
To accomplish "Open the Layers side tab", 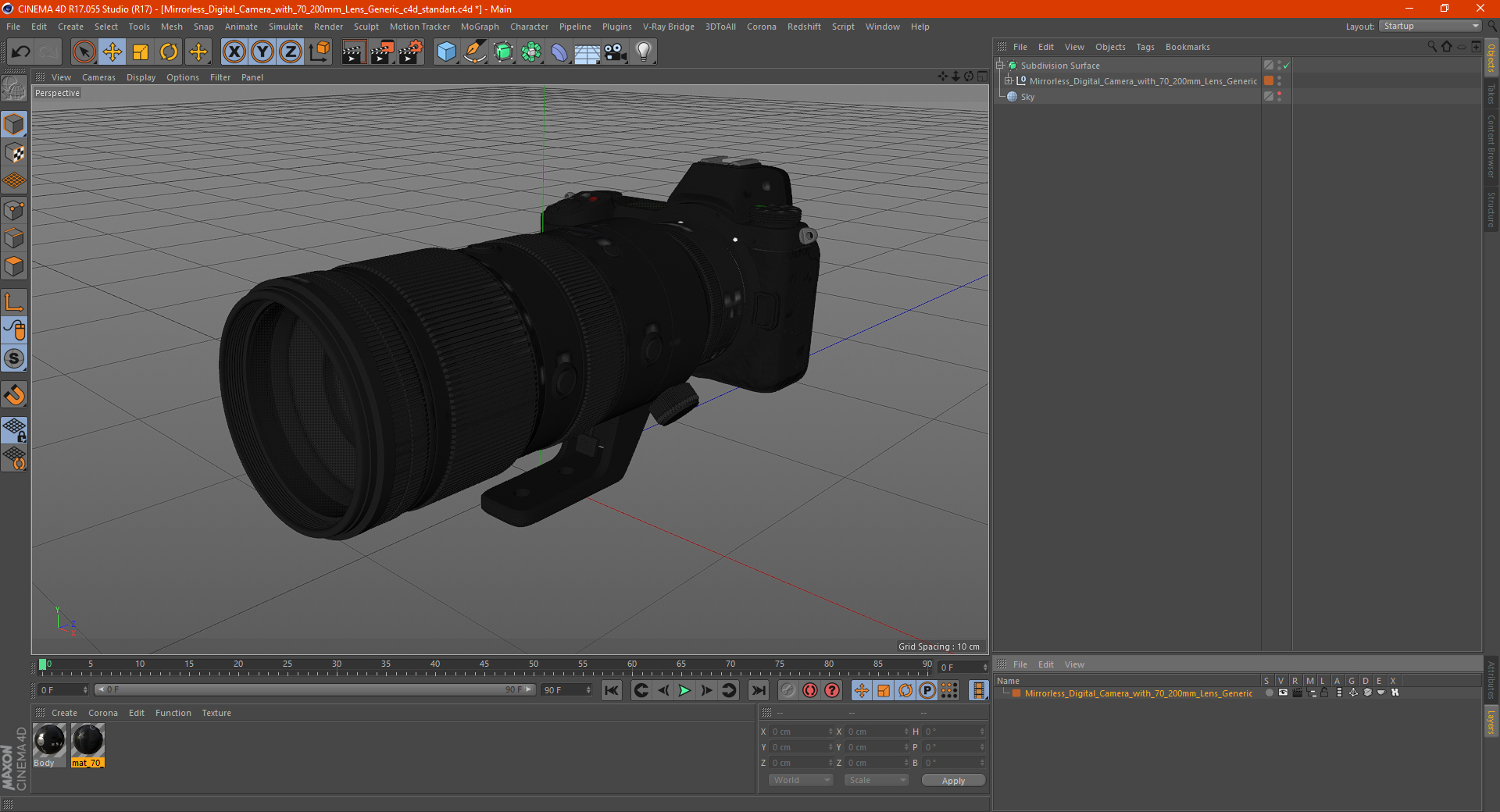I will (x=1491, y=722).
